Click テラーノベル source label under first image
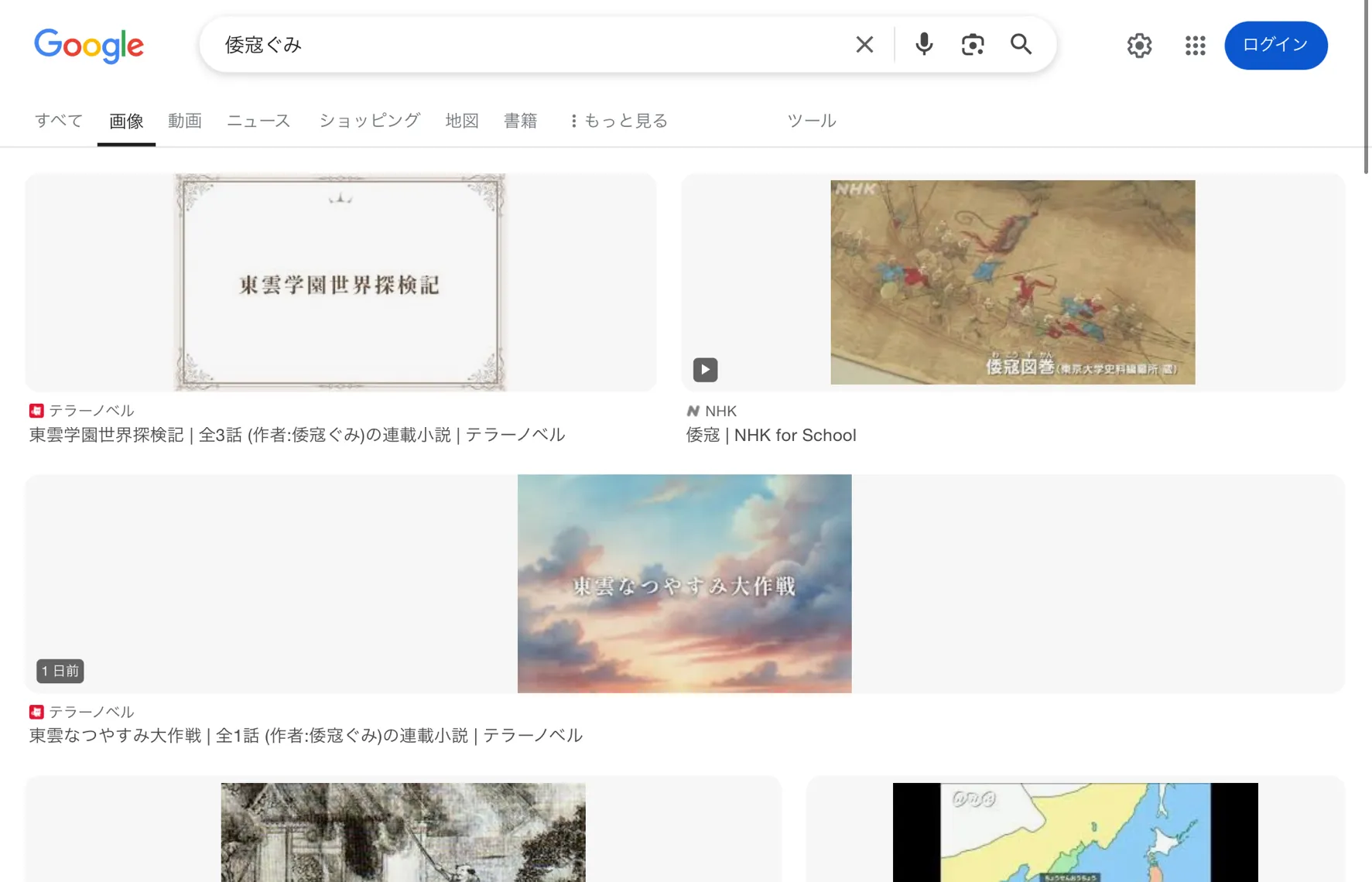This screenshot has width=1372, height=882. [91, 411]
